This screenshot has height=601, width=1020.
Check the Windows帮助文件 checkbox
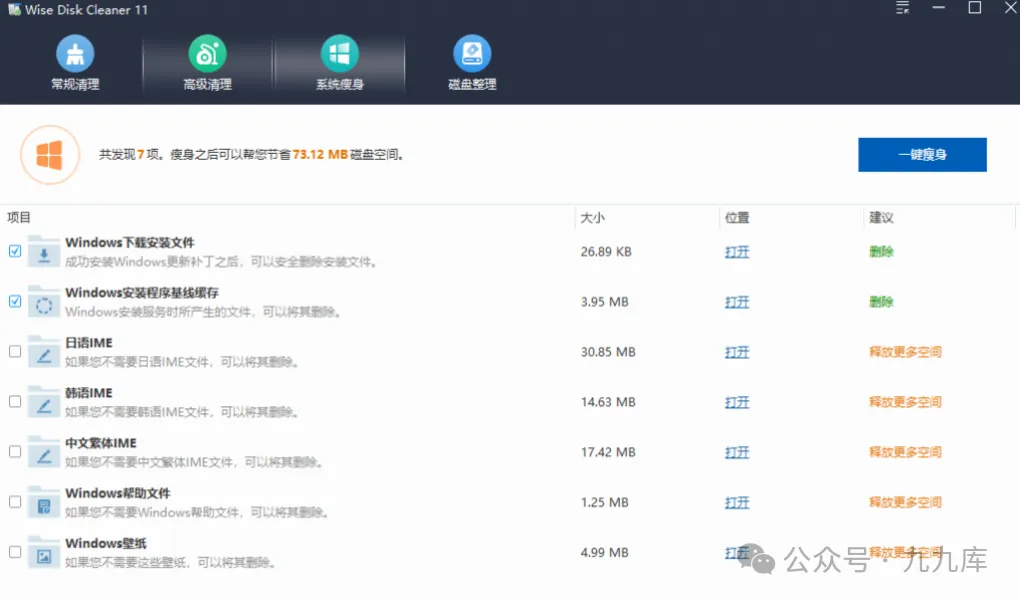15,501
